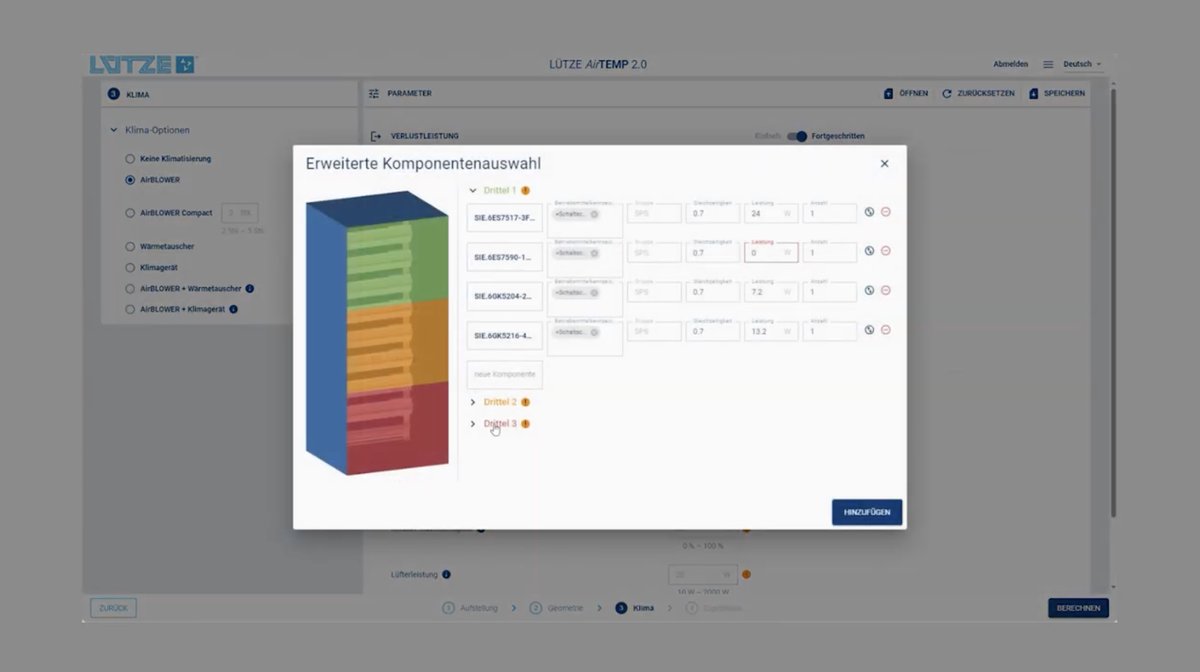Select the AirBLOWER + Klimagerät radio option
The image size is (1200, 672).
click(x=130, y=310)
